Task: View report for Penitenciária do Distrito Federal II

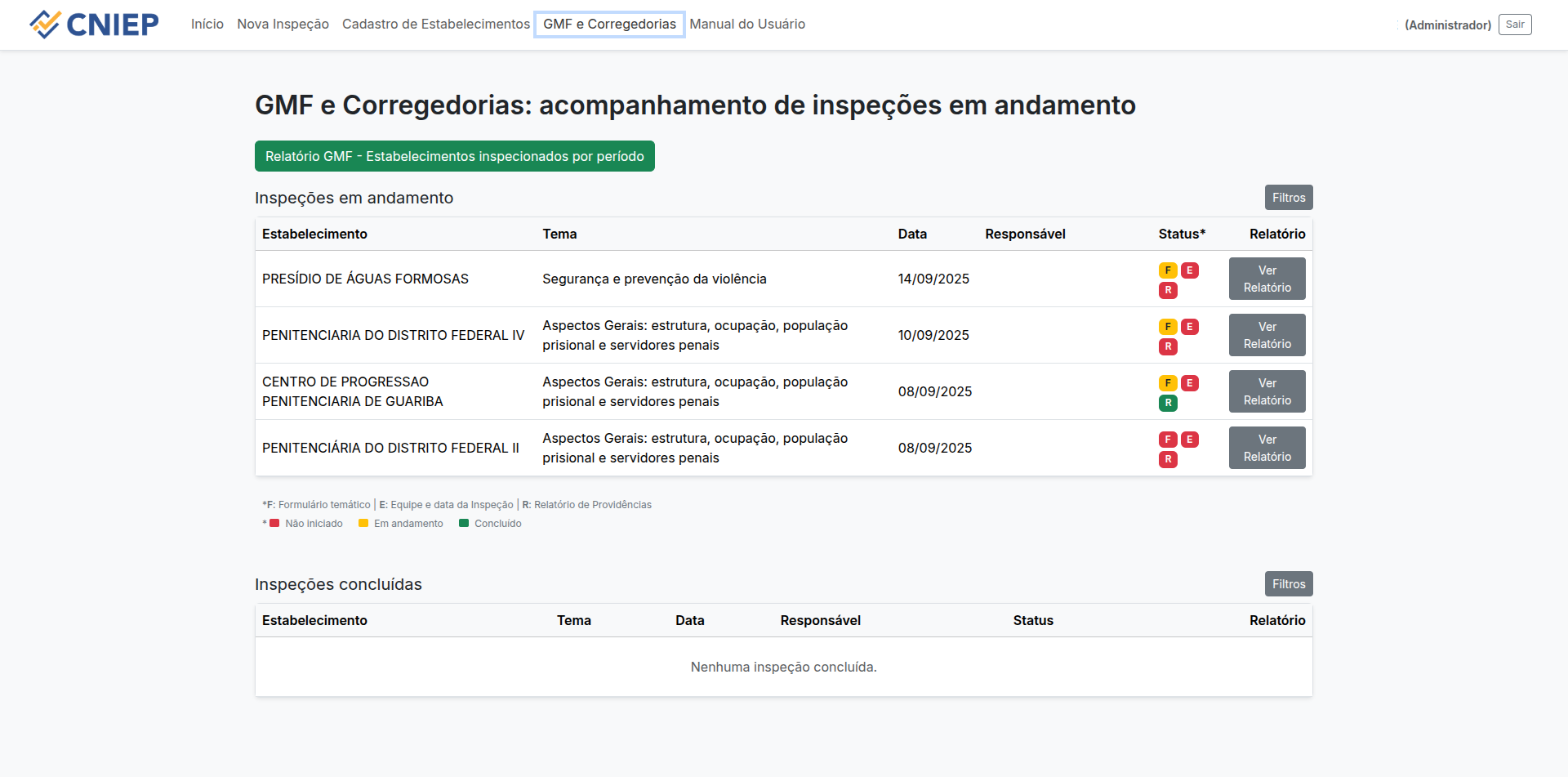Action: pos(1267,448)
